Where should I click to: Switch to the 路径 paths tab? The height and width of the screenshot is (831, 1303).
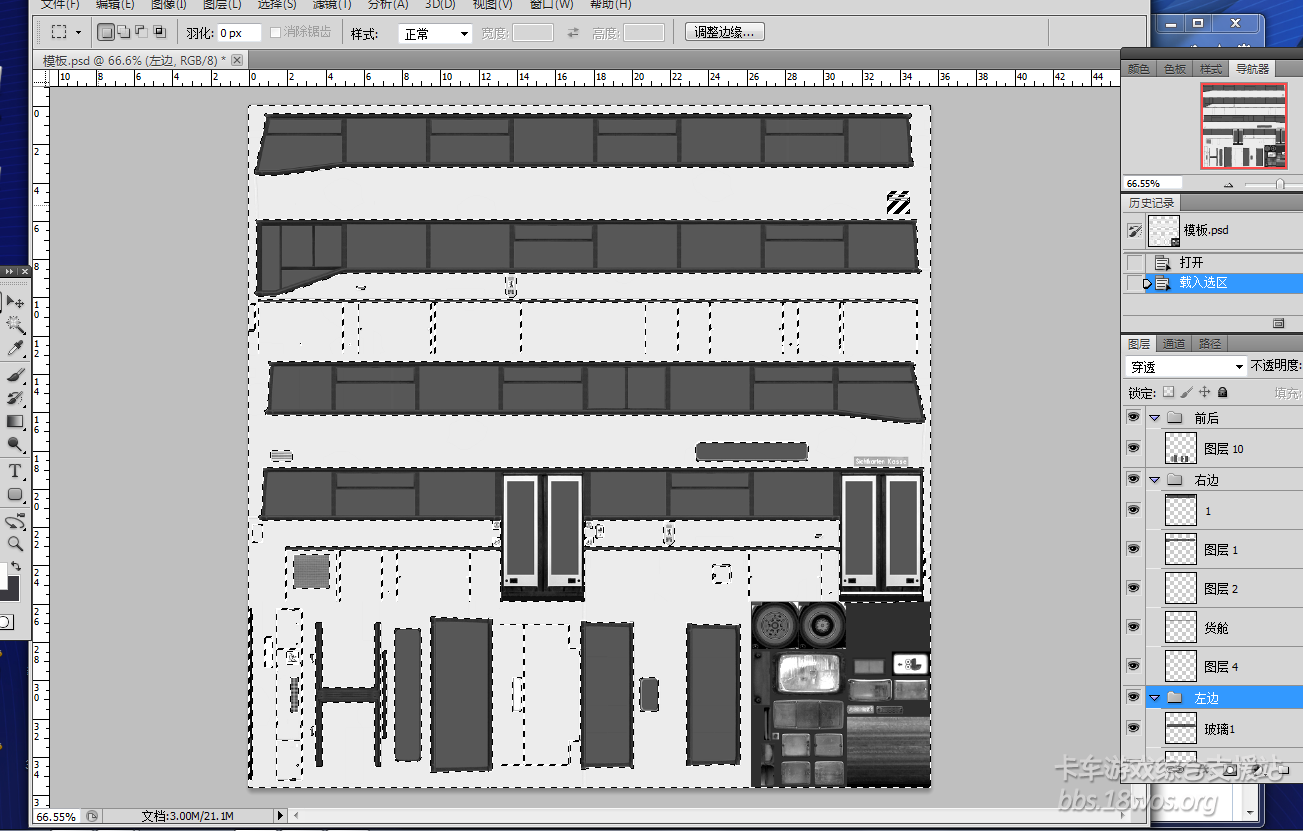pos(1210,343)
